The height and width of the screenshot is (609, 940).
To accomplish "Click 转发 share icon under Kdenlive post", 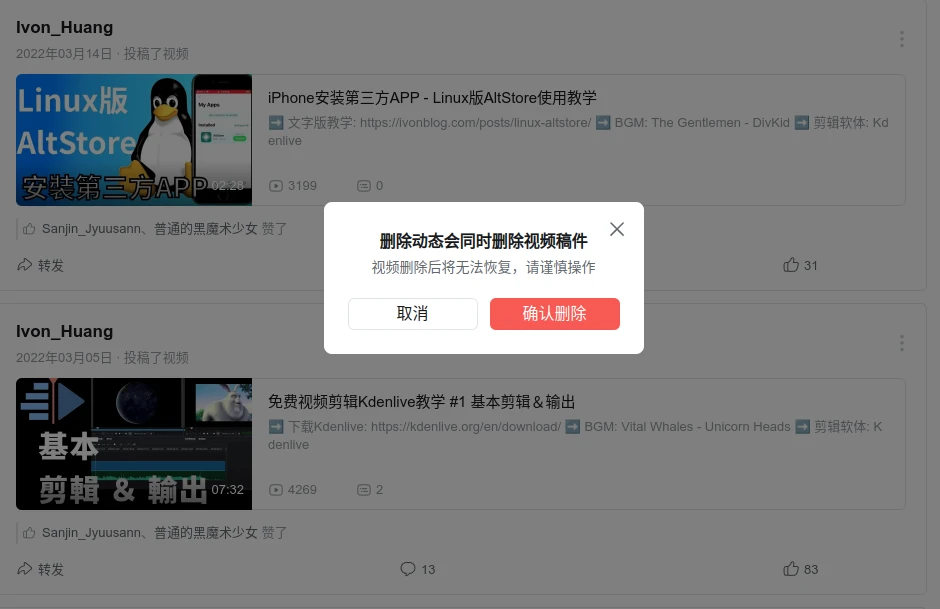I will pos(26,569).
